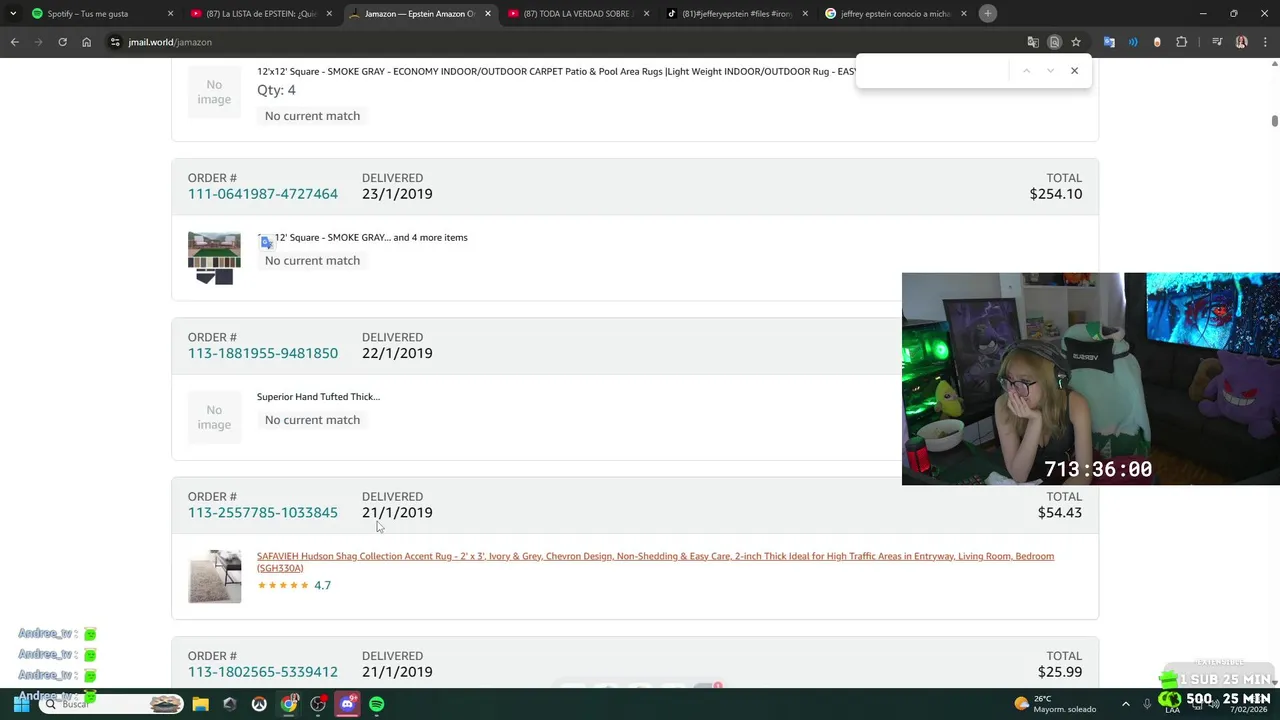Open Overwatch from the taskbar
The width and height of the screenshot is (1280, 720).
click(259, 704)
